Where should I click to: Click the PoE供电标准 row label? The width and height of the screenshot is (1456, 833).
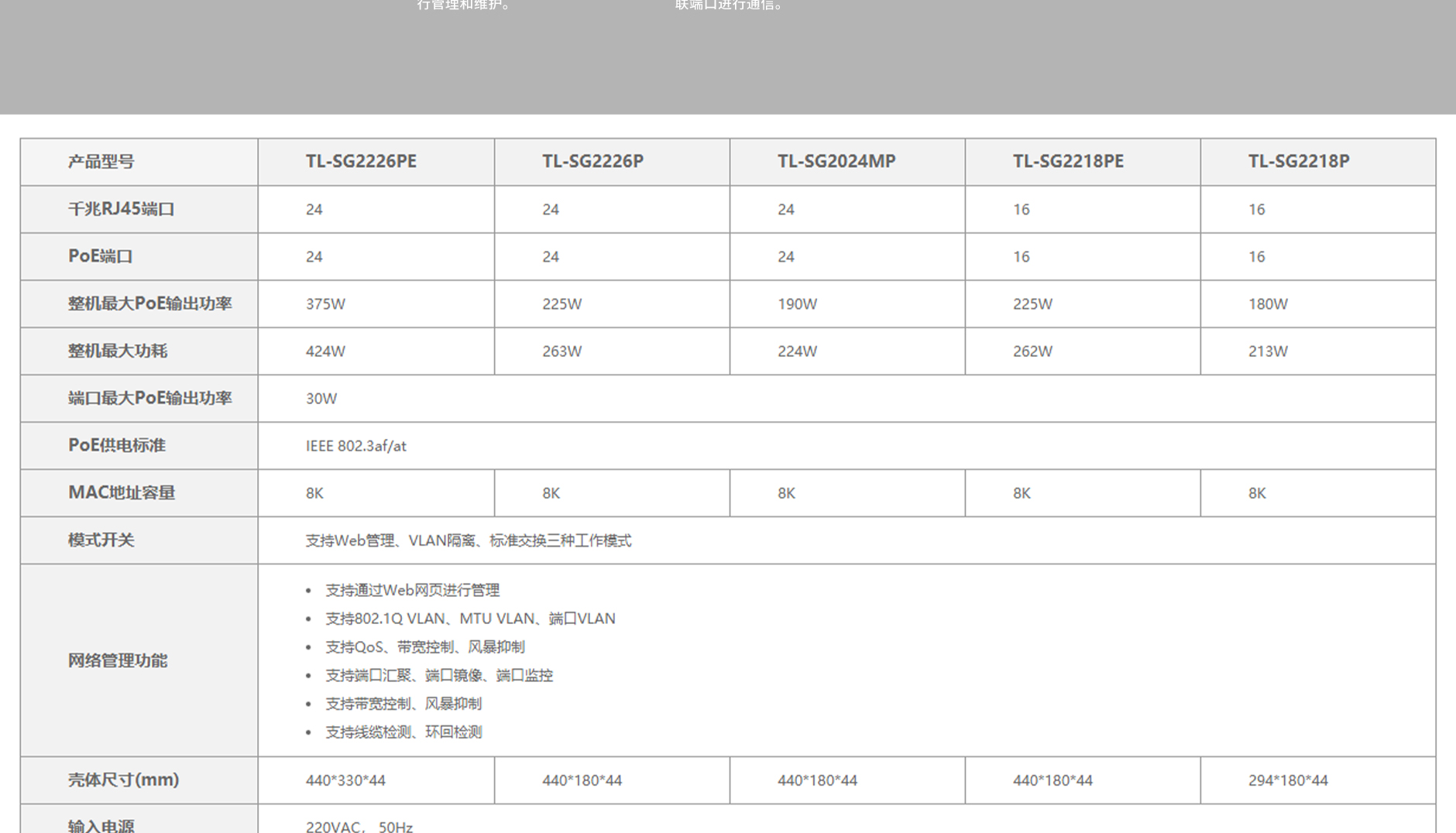tap(116, 445)
